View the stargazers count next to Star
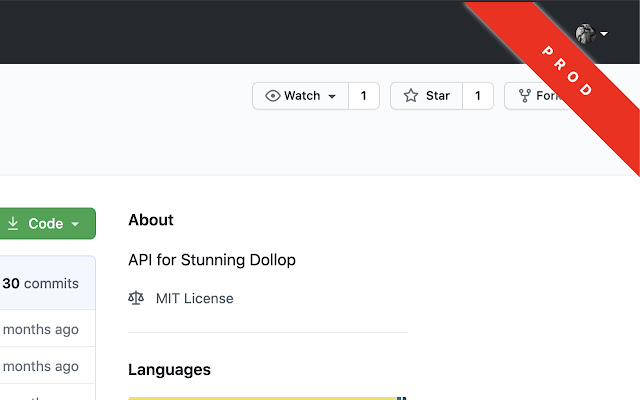Screen dimensions: 640x400 (x=477, y=96)
